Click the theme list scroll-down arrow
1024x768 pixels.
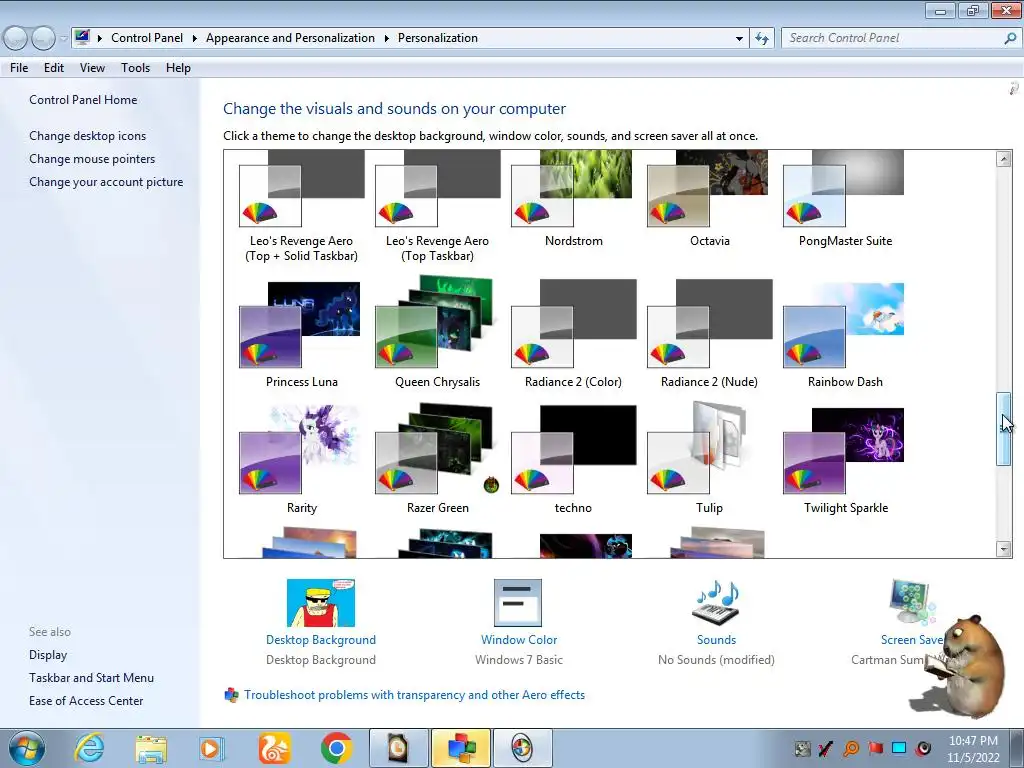[1004, 549]
